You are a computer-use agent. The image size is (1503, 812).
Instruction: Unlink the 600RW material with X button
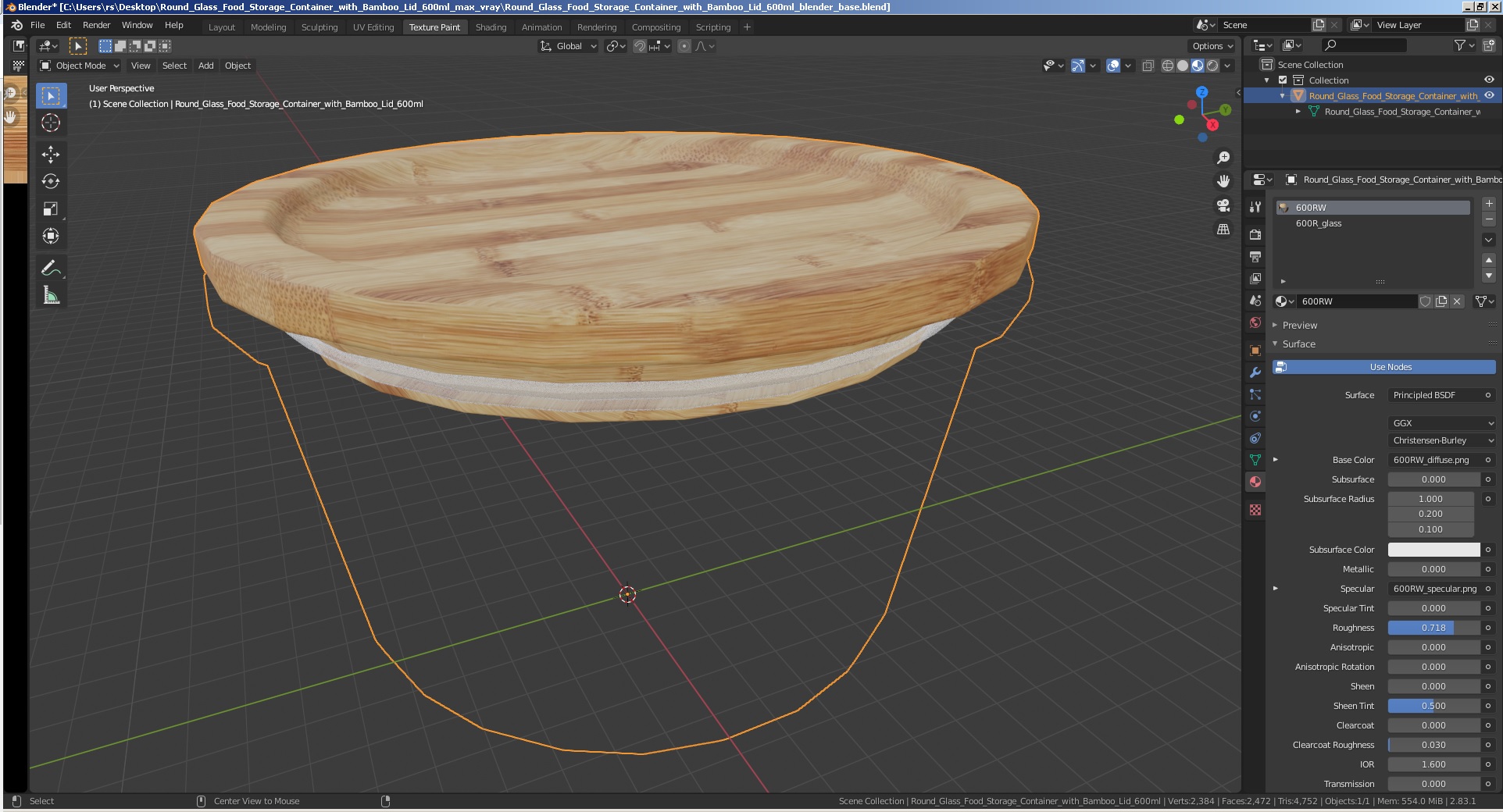[x=1457, y=301]
